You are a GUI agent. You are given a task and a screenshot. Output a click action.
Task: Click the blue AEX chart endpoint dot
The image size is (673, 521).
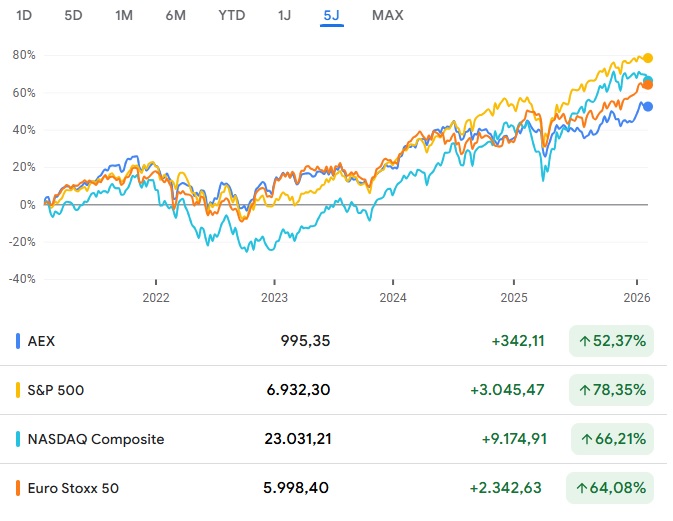[x=648, y=106]
